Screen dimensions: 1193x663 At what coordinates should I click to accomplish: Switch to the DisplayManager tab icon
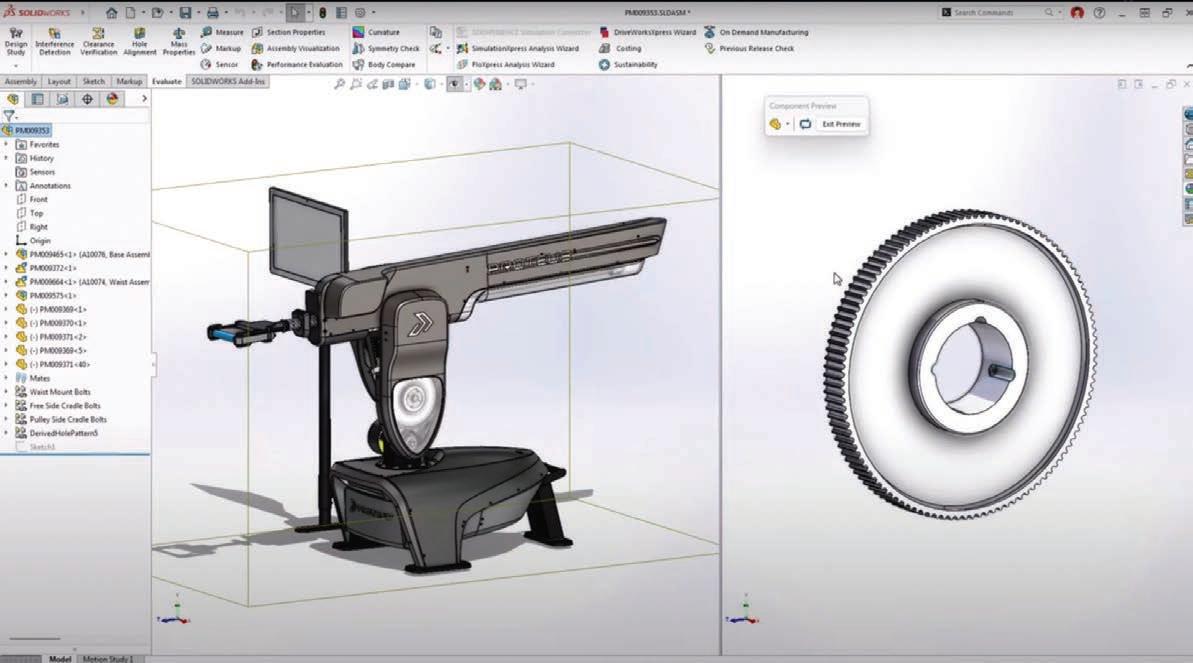pos(113,99)
